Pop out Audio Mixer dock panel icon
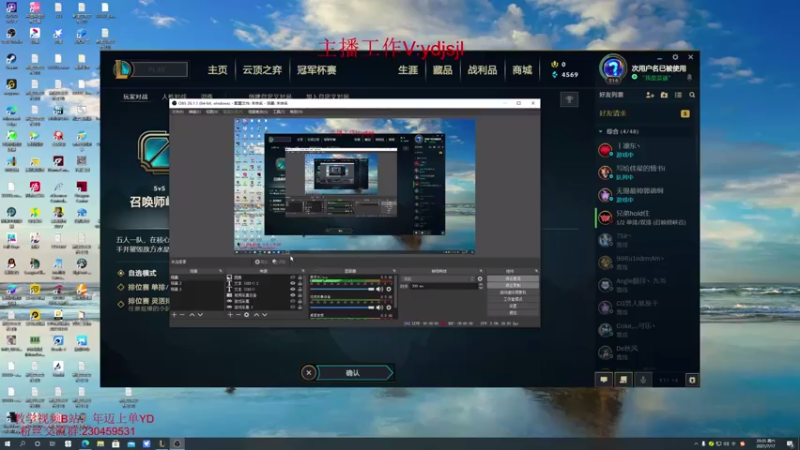Viewport: 800px width, 450px height. click(x=394, y=271)
